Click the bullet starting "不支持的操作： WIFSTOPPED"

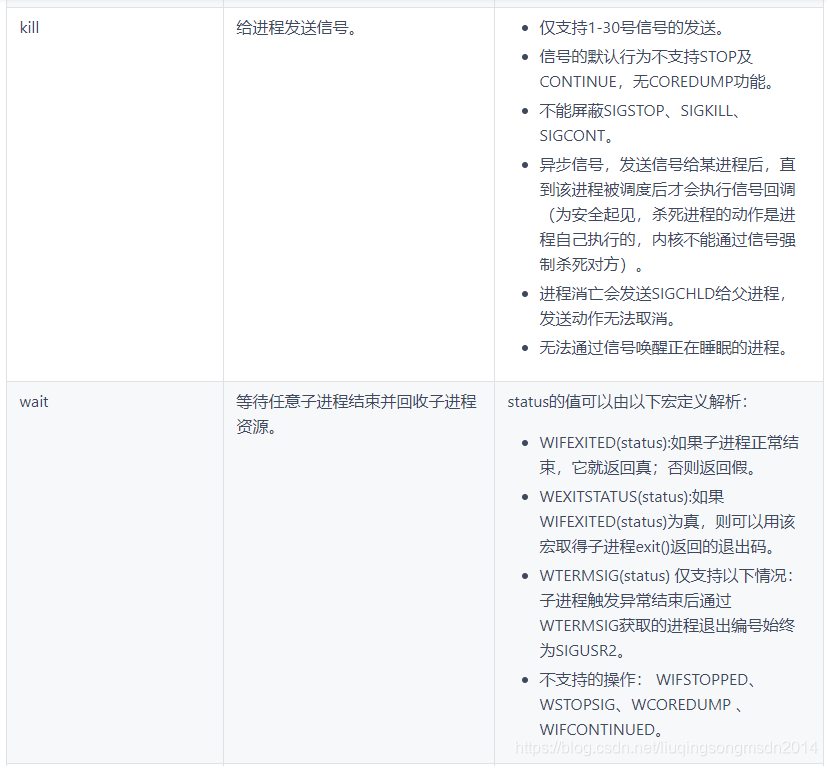pos(648,705)
